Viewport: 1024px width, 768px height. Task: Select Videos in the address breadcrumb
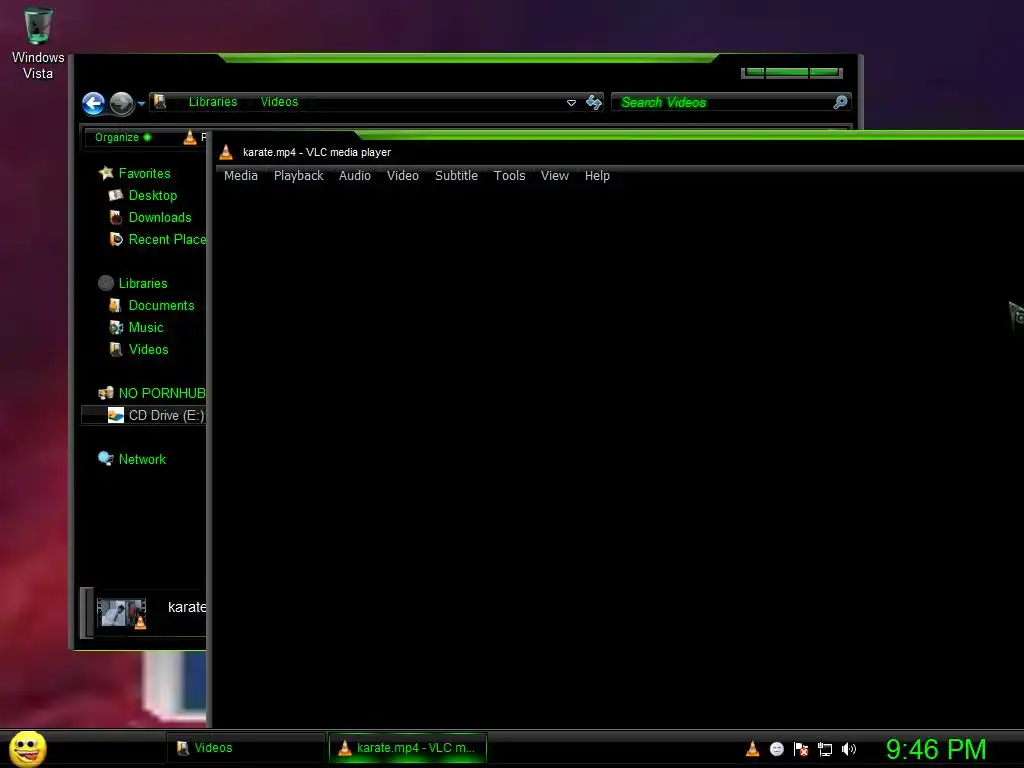[x=279, y=102]
